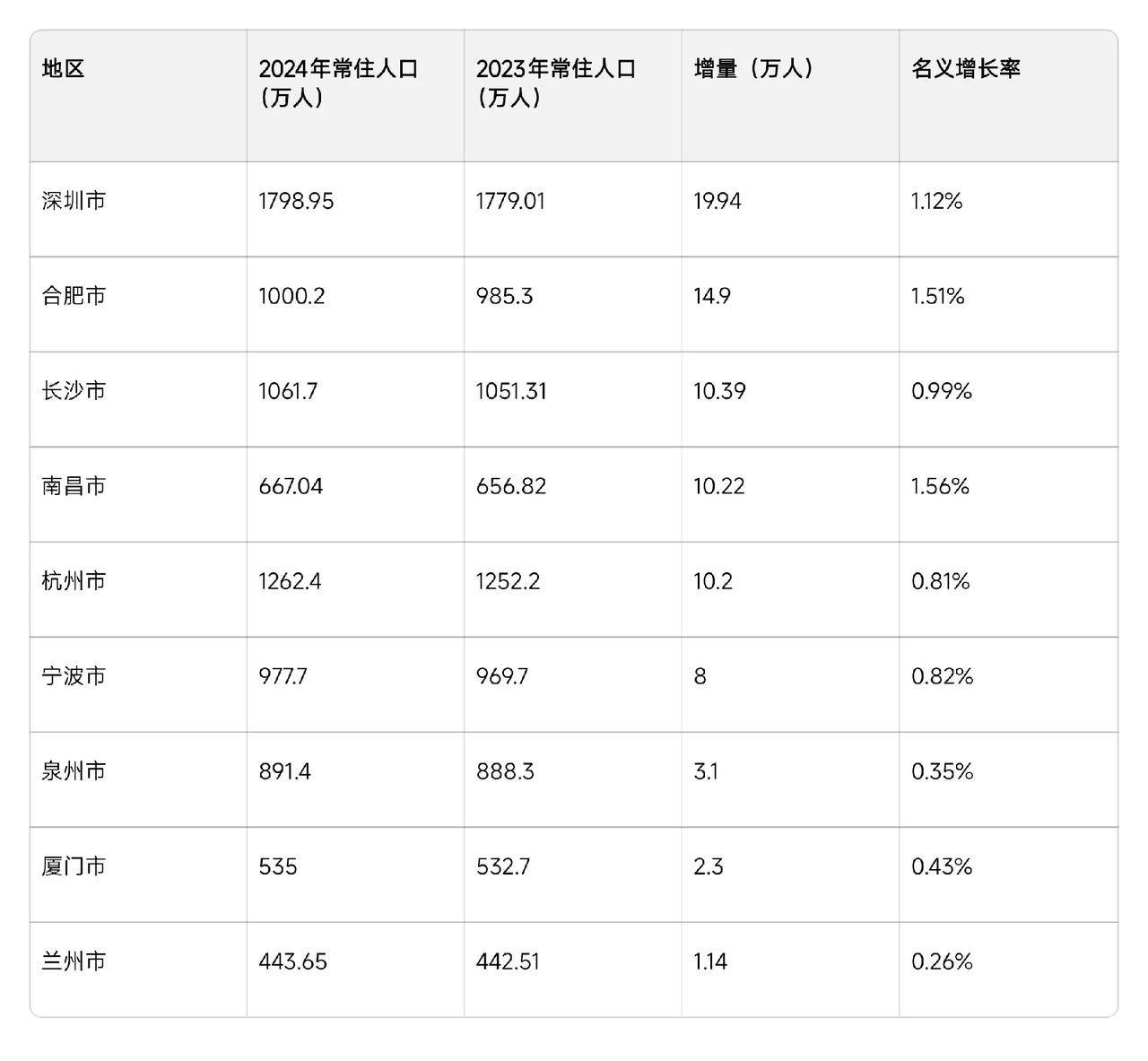Screen dimensions: 1148x1061
Task: Click the 宁波市 row label
Action: click(74, 676)
